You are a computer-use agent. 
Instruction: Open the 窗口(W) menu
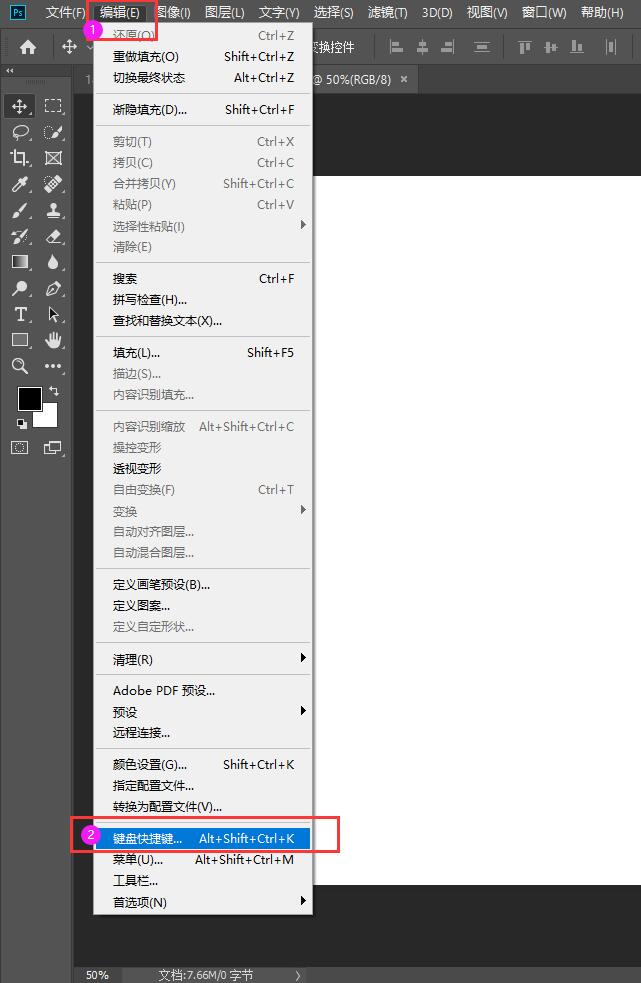pyautogui.click(x=544, y=13)
